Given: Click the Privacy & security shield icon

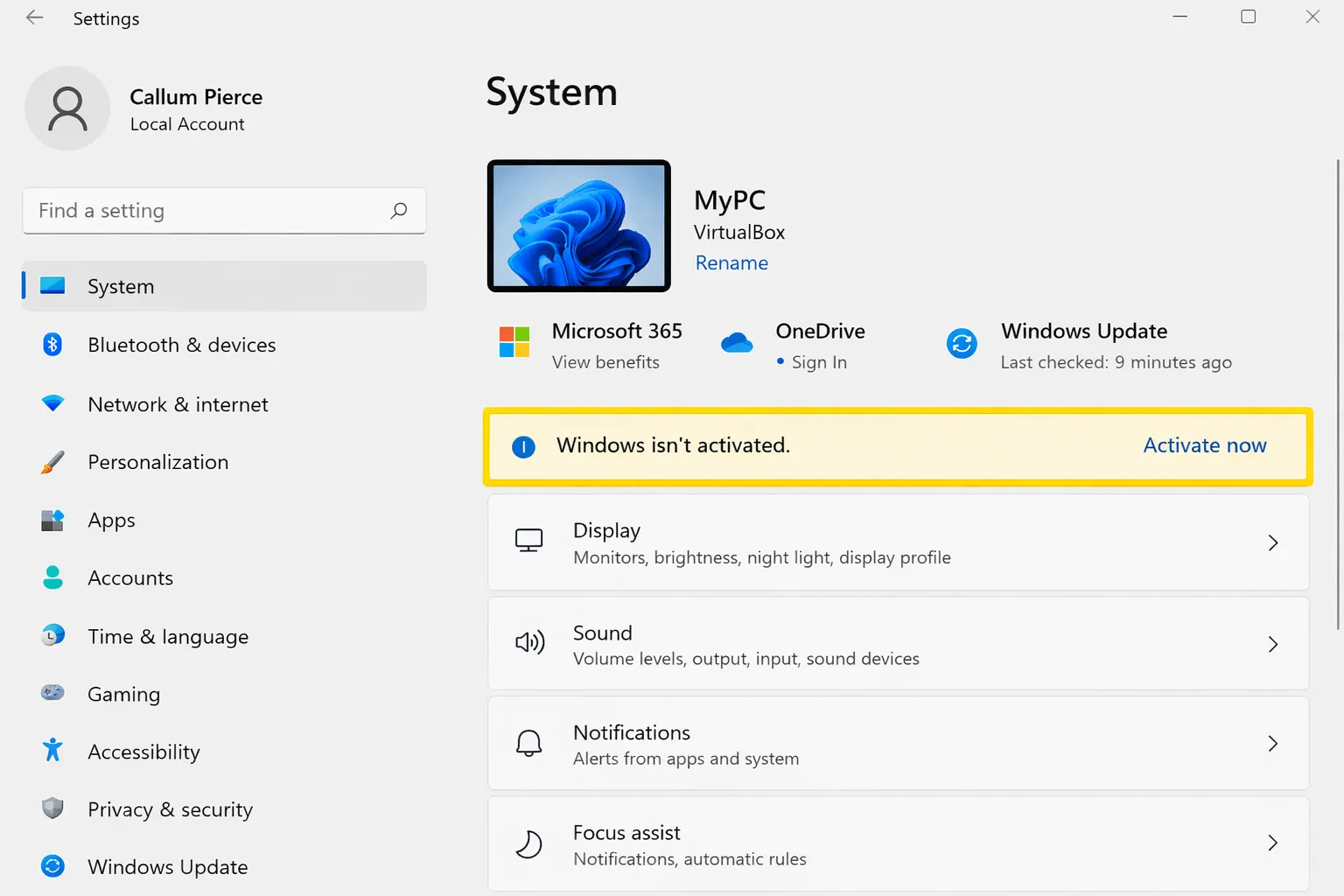Looking at the screenshot, I should (52, 808).
